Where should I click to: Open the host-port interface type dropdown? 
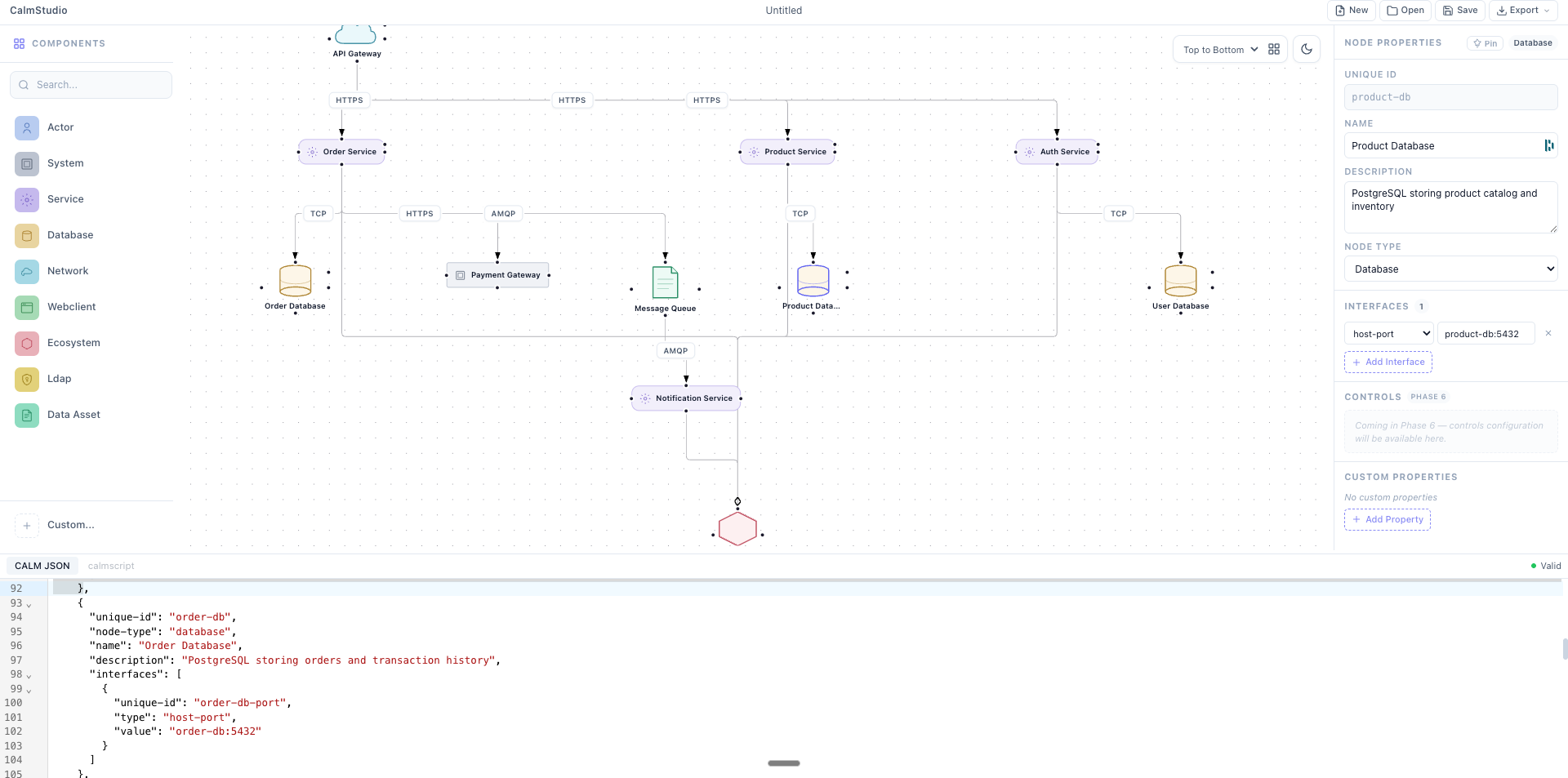(1388, 333)
